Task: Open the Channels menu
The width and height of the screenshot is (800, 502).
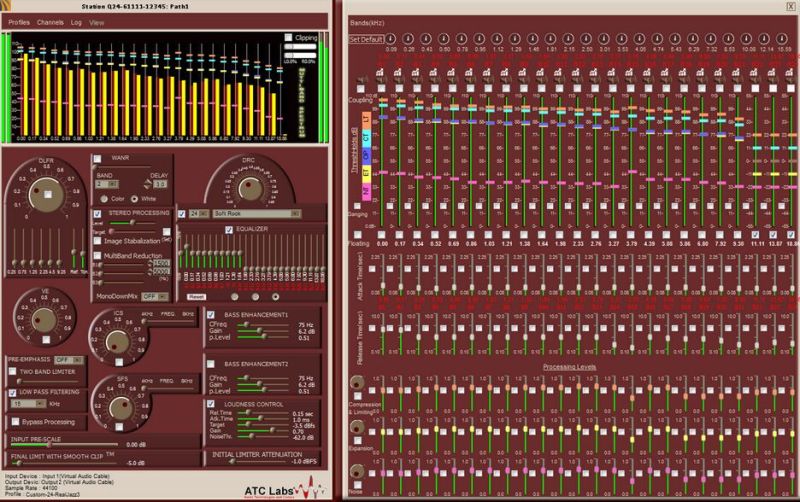Action: pos(50,21)
